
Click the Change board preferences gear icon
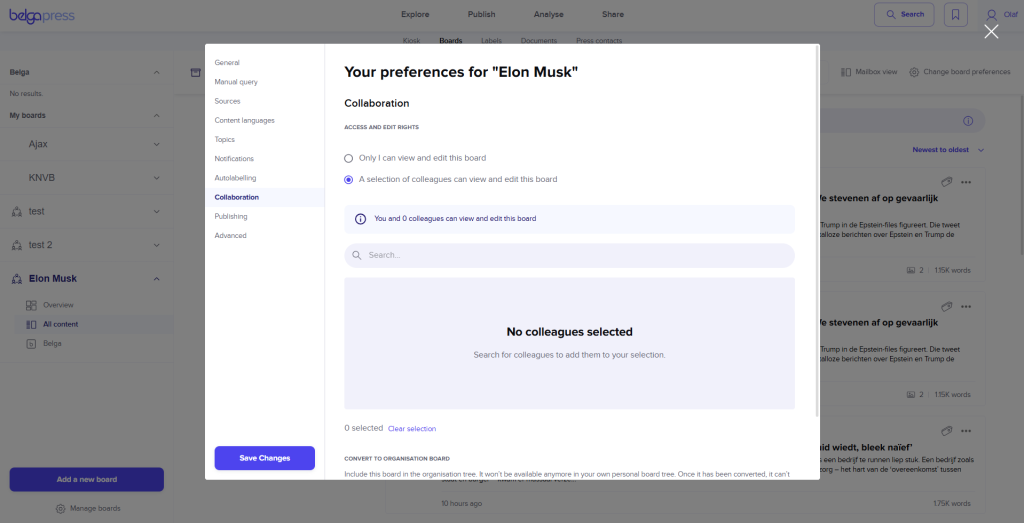click(914, 72)
